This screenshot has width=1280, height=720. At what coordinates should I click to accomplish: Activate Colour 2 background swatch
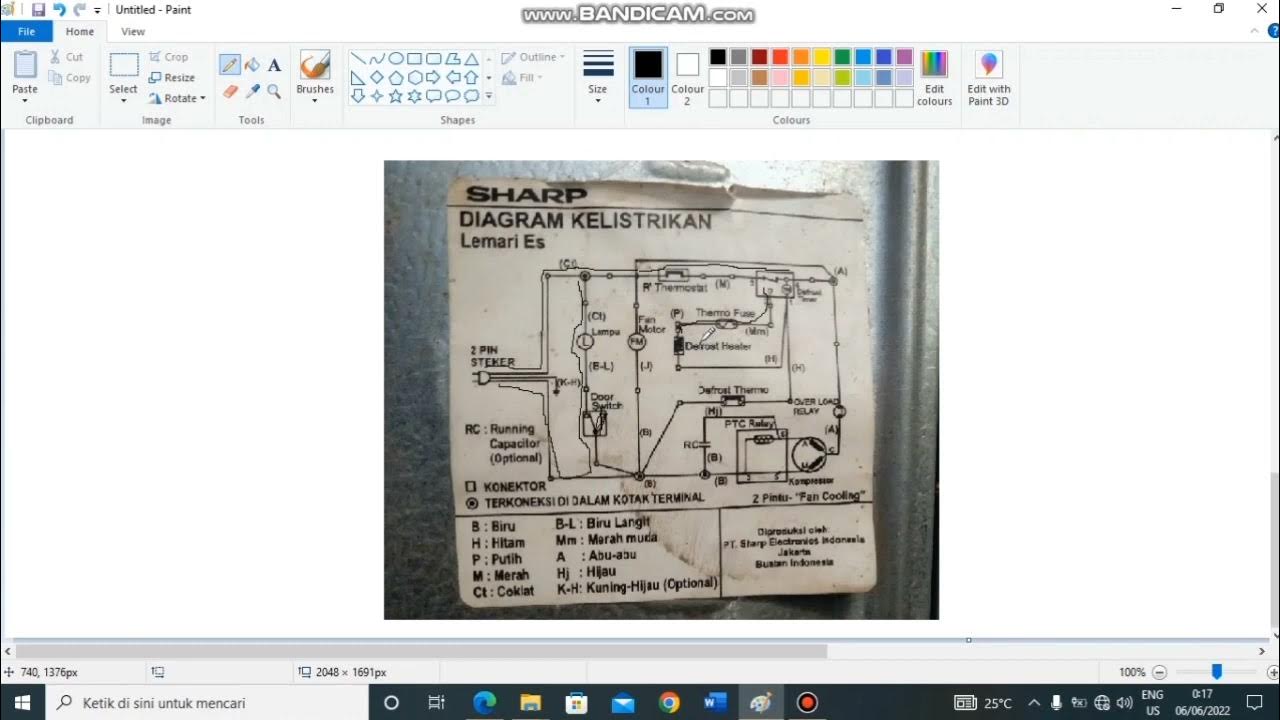[x=687, y=77]
